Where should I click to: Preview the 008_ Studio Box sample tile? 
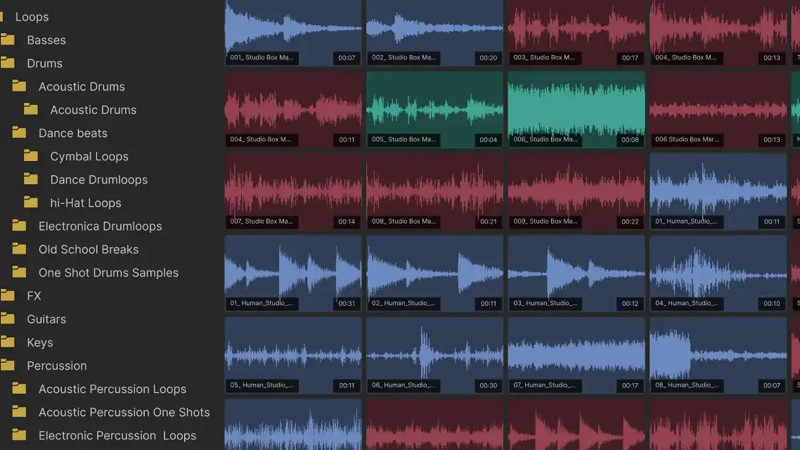pos(435,191)
